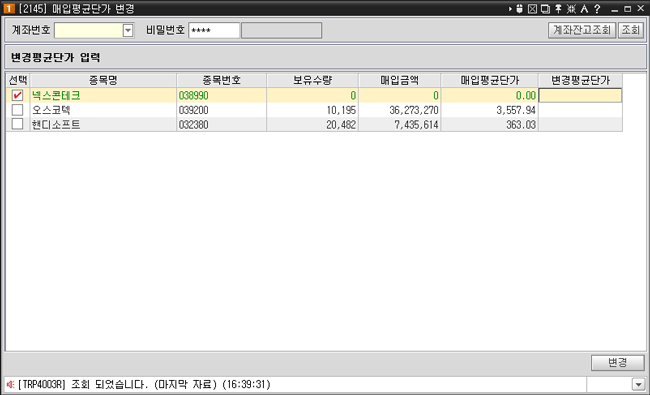The image size is (650, 395).
Task: Click the gray account name box beside password
Action: (x=281, y=30)
